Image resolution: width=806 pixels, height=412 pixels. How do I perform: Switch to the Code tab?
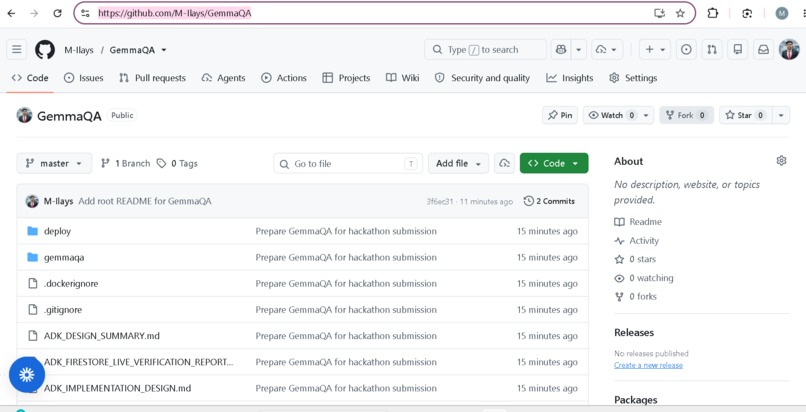point(30,78)
